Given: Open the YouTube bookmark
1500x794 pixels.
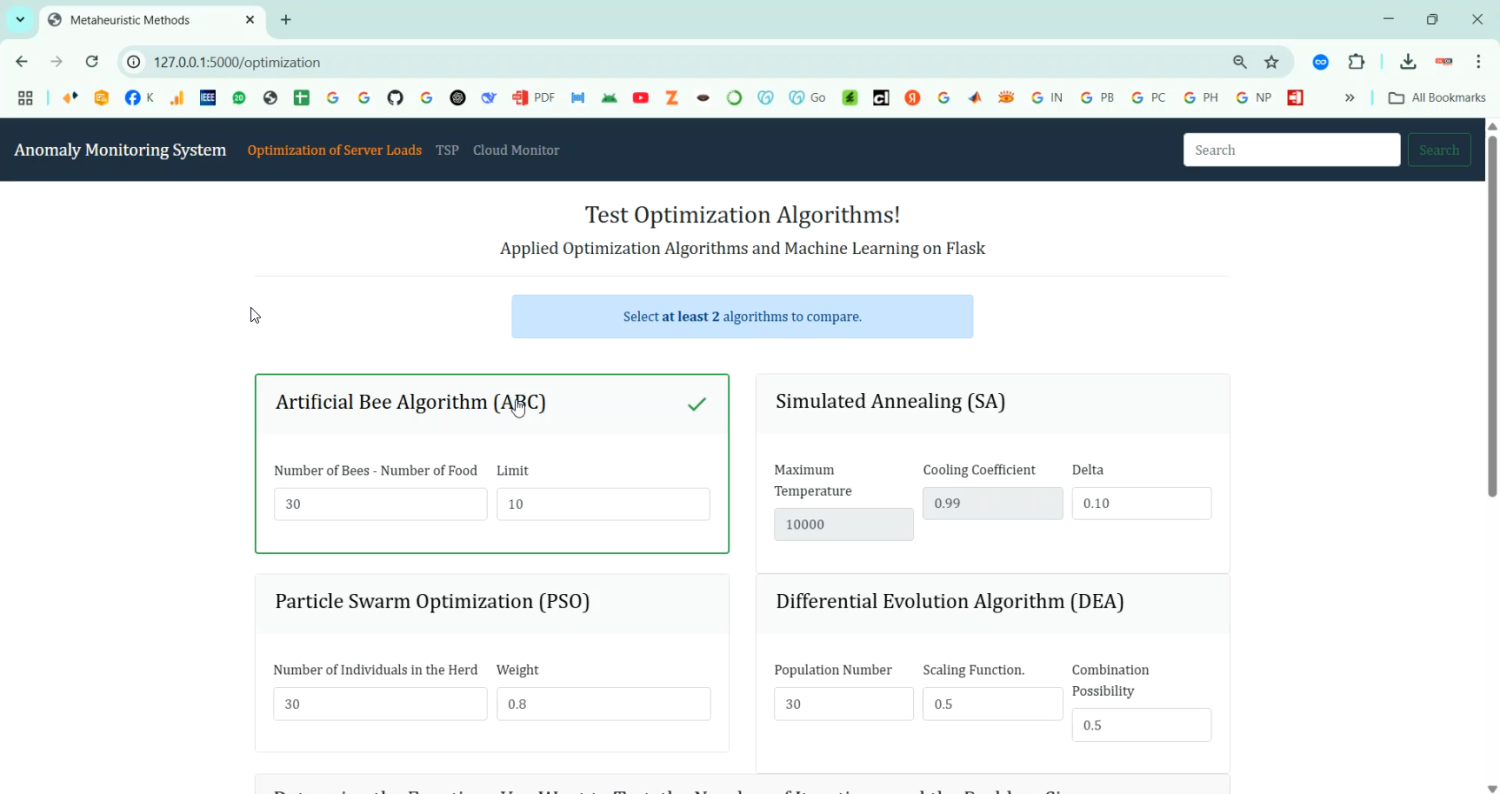Looking at the screenshot, I should point(641,98).
